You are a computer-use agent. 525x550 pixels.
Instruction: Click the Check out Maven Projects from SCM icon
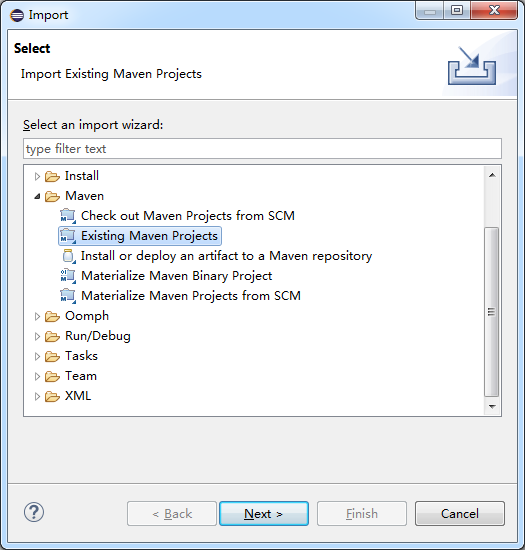click(68, 216)
